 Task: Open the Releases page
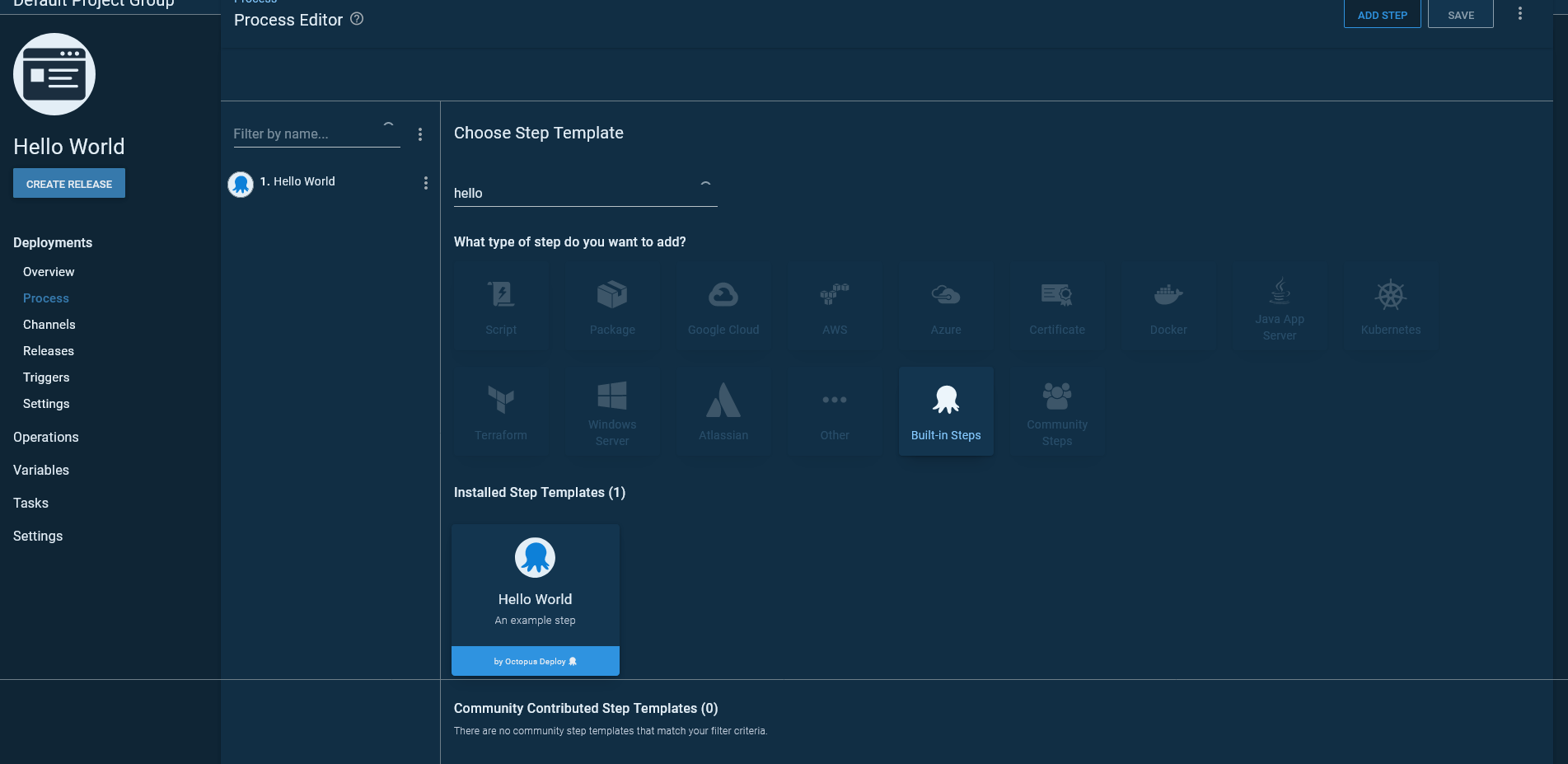point(49,351)
